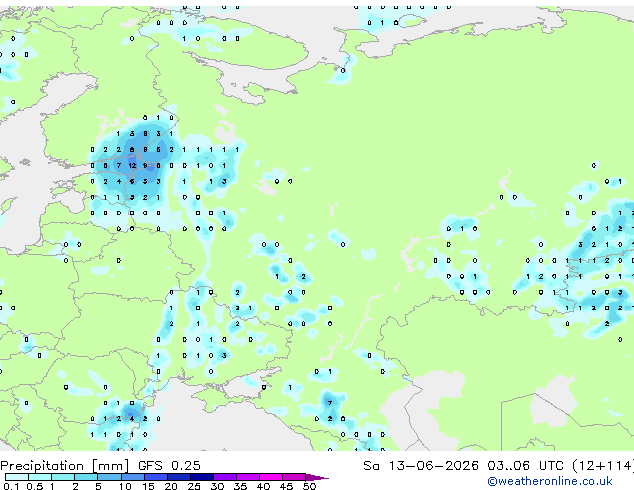
Task: Click the '0.1' legend scale label
Action: [11, 486]
